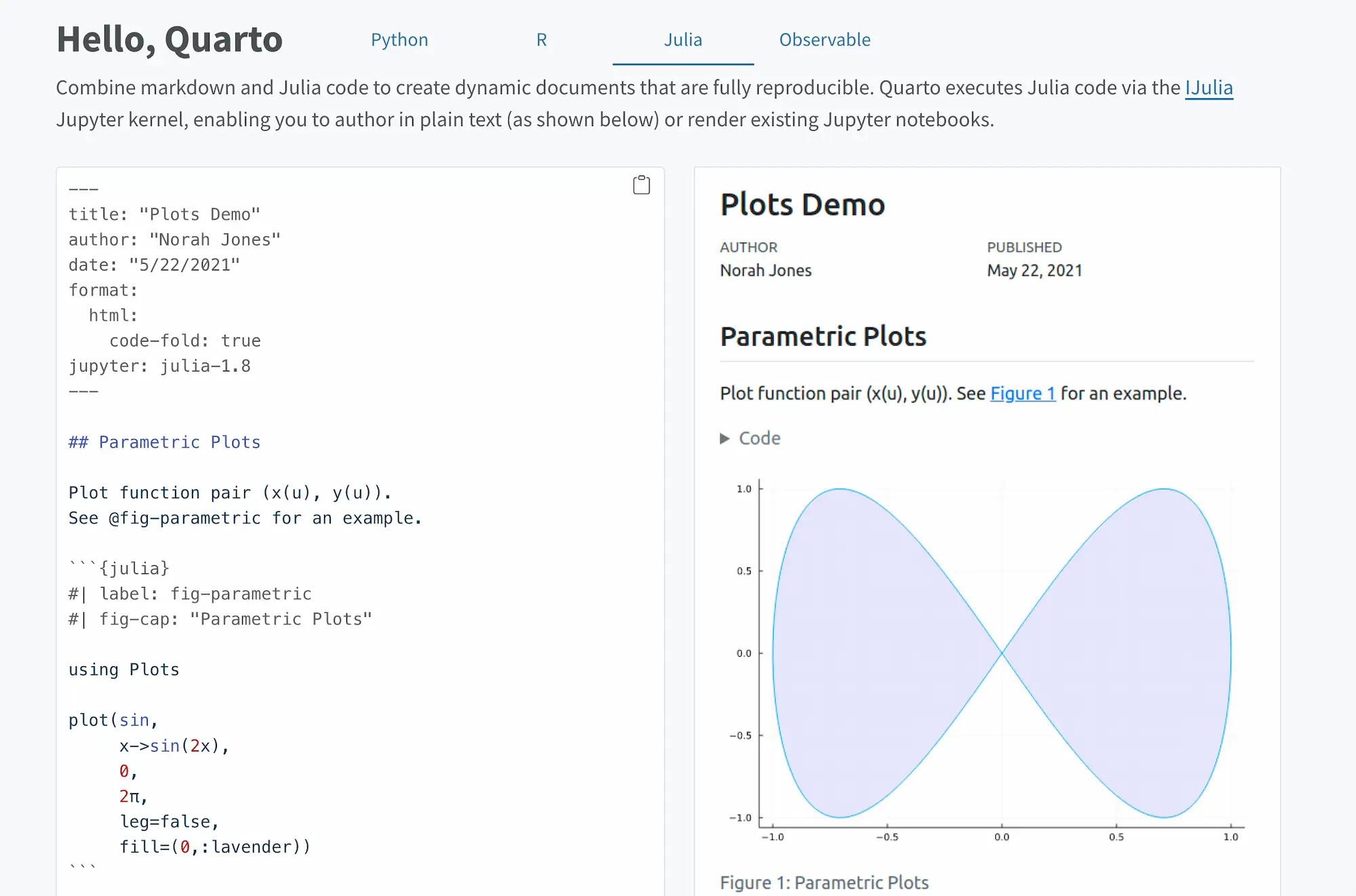Click the Hello, Quarto heading
The height and width of the screenshot is (896, 1356).
(169, 39)
